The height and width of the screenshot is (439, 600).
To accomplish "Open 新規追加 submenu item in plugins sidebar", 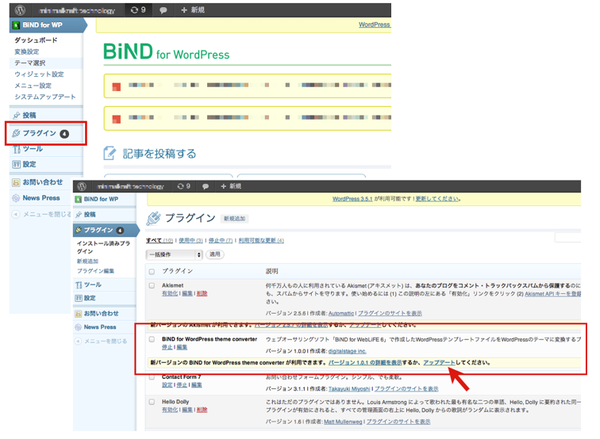I will 88,261.
